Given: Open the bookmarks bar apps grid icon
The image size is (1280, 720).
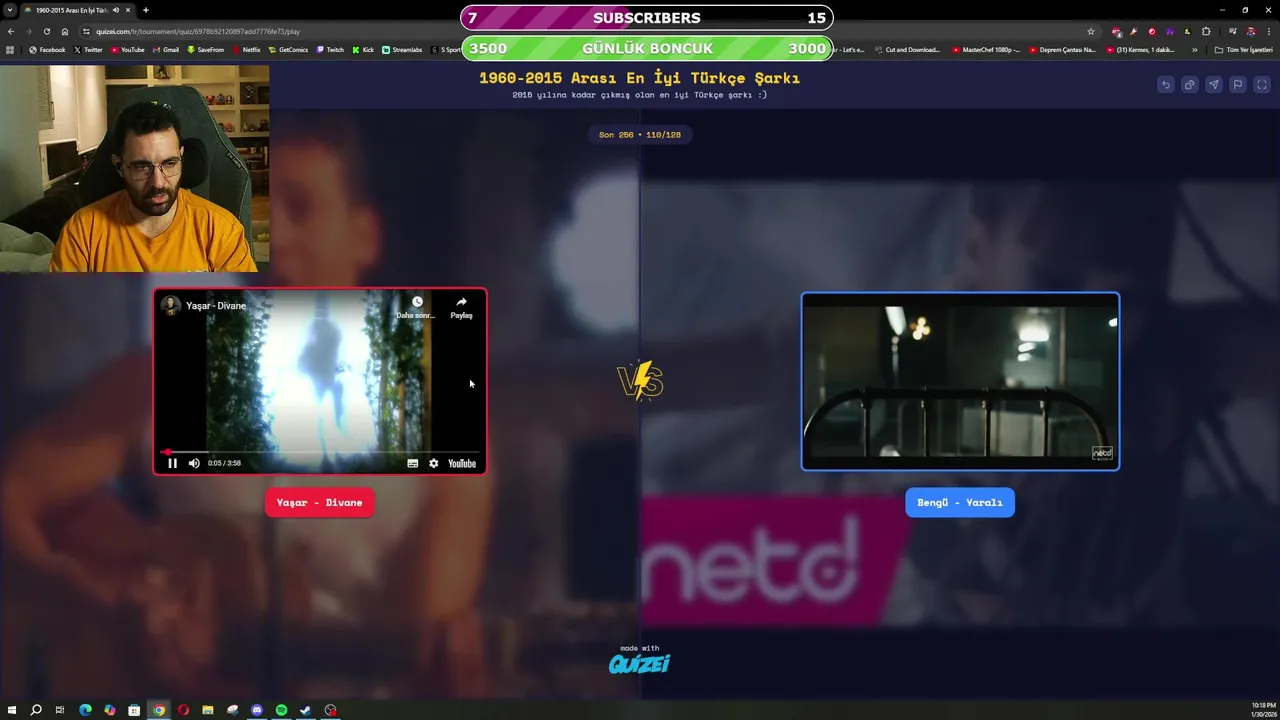Looking at the screenshot, I should pyautogui.click(x=10, y=49).
